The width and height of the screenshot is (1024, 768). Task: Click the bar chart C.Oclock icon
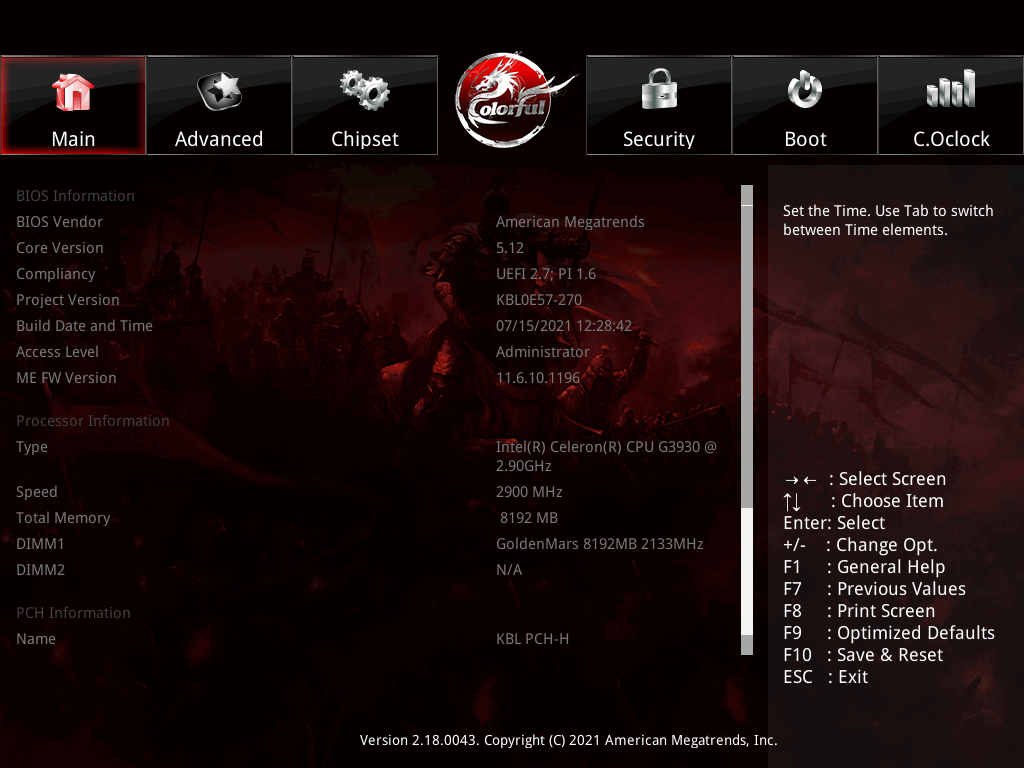(x=951, y=88)
